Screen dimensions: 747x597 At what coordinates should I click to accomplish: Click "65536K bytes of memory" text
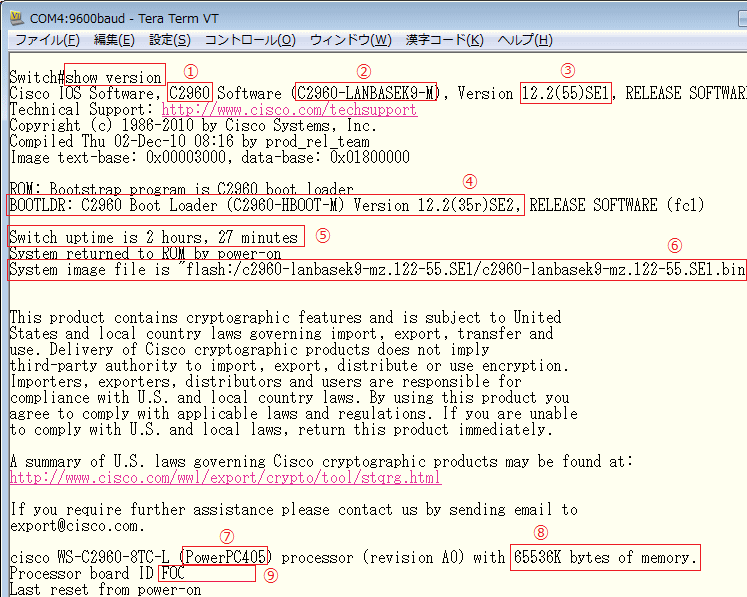(x=605, y=557)
